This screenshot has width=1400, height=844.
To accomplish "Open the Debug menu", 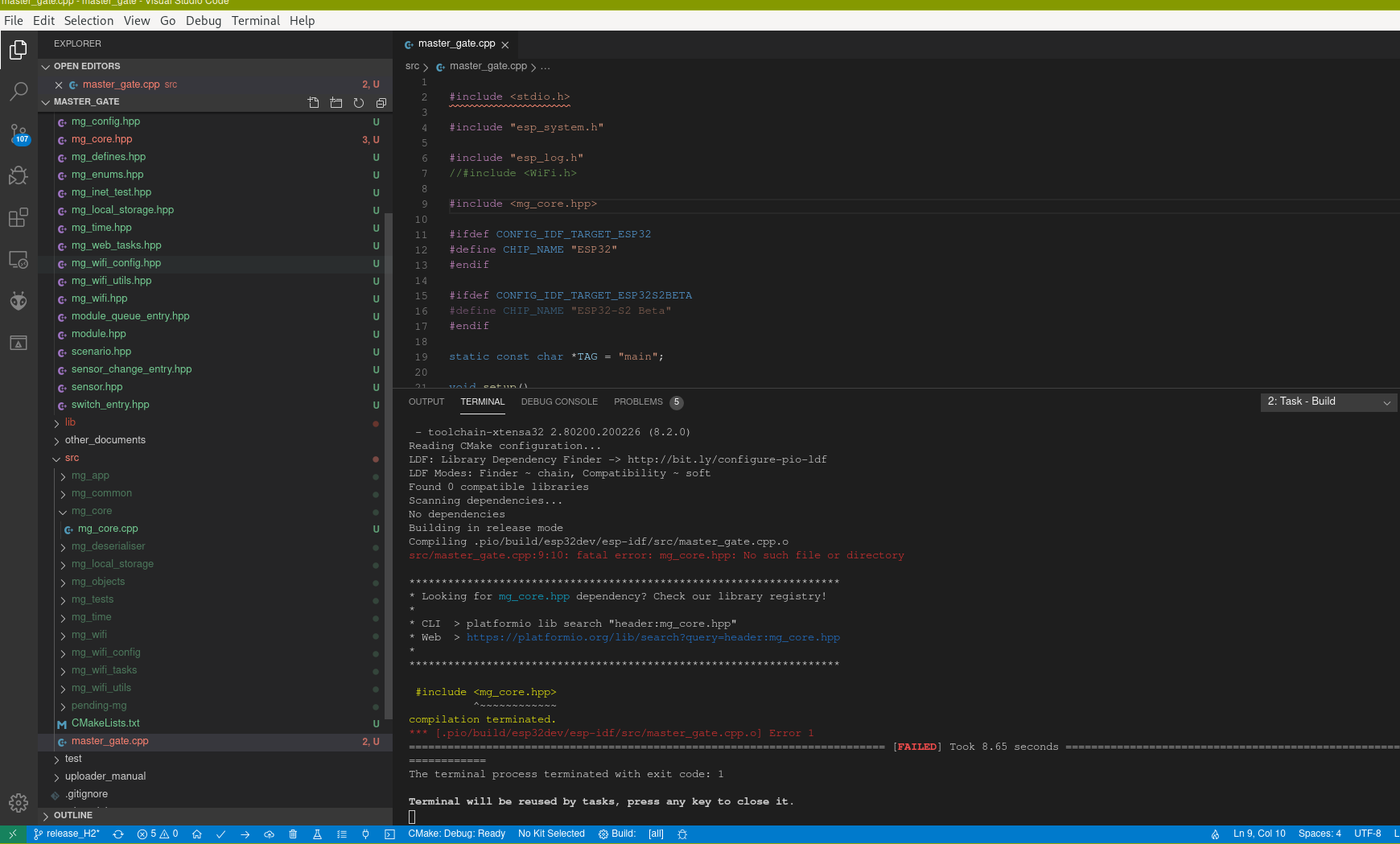I will point(204,20).
